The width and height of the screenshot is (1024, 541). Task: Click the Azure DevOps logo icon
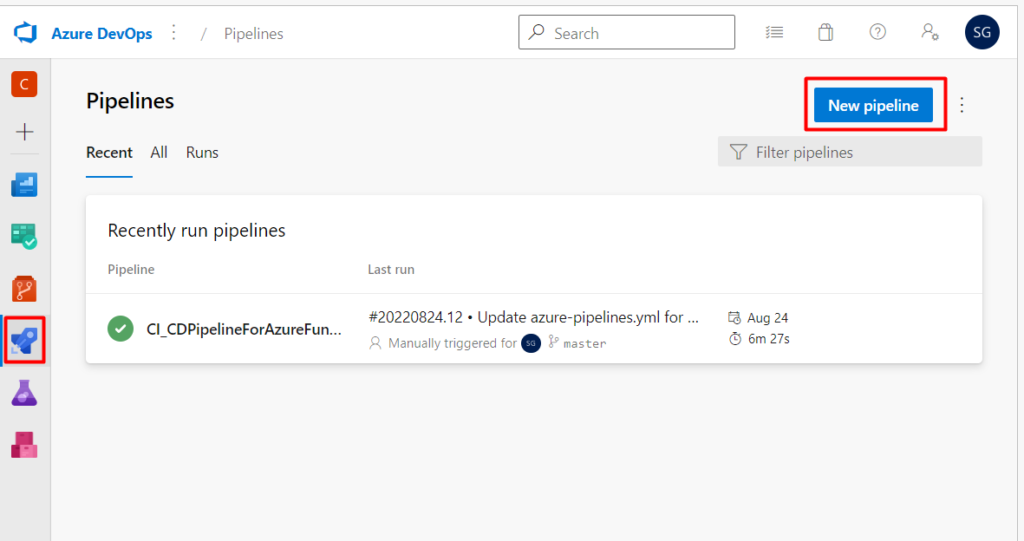click(x=25, y=33)
